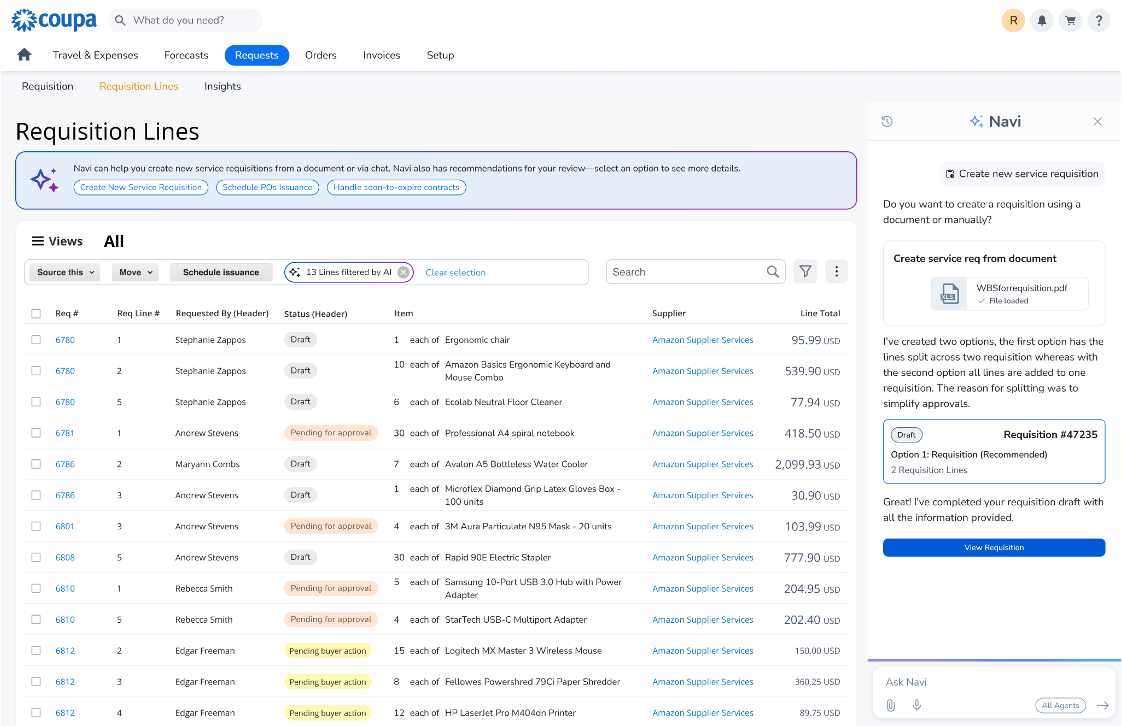
Task: Open requisition 6801 link
Action: (x=64, y=526)
